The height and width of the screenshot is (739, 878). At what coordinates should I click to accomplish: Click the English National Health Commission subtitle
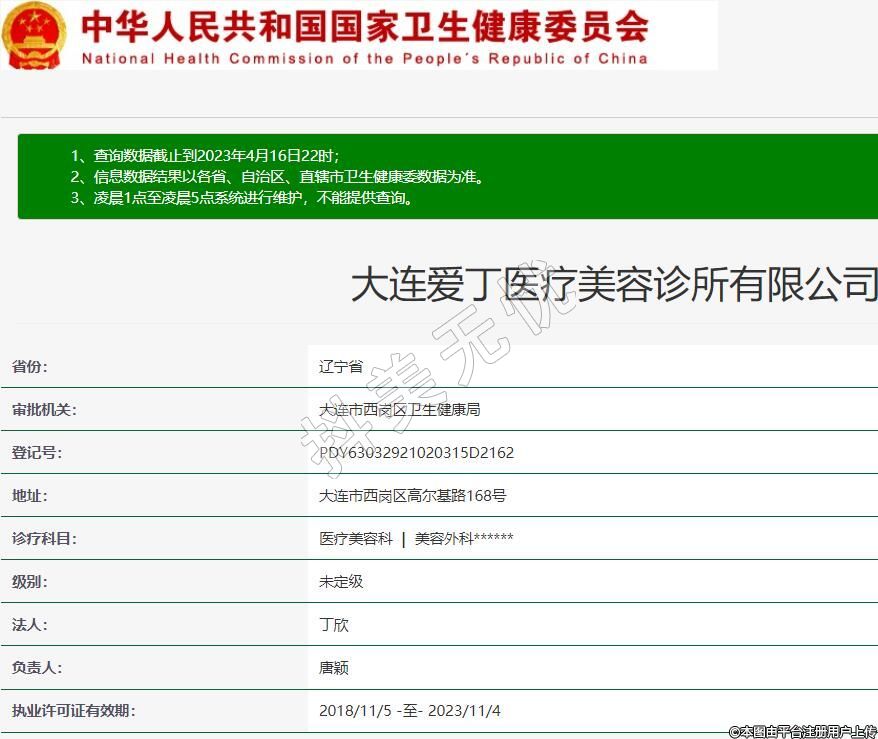pos(364,58)
